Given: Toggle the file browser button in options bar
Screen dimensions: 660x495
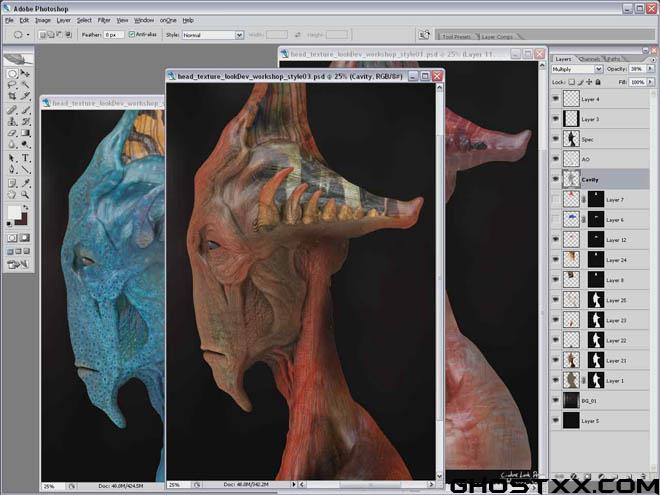Looking at the screenshot, I should (425, 35).
